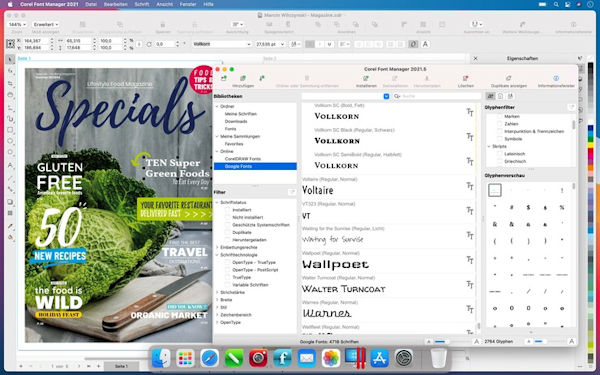Click the third Hinzufügen icon
The width and height of the screenshot is (600, 375).
point(262,78)
